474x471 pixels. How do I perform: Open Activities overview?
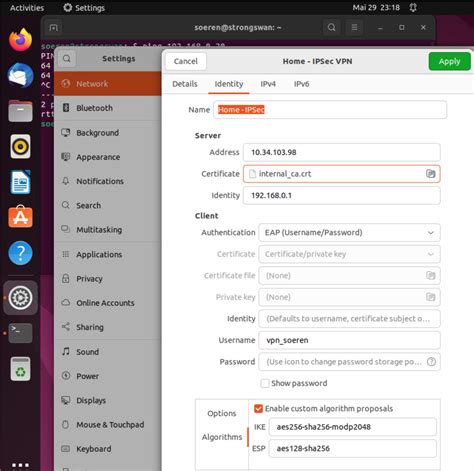click(27, 8)
